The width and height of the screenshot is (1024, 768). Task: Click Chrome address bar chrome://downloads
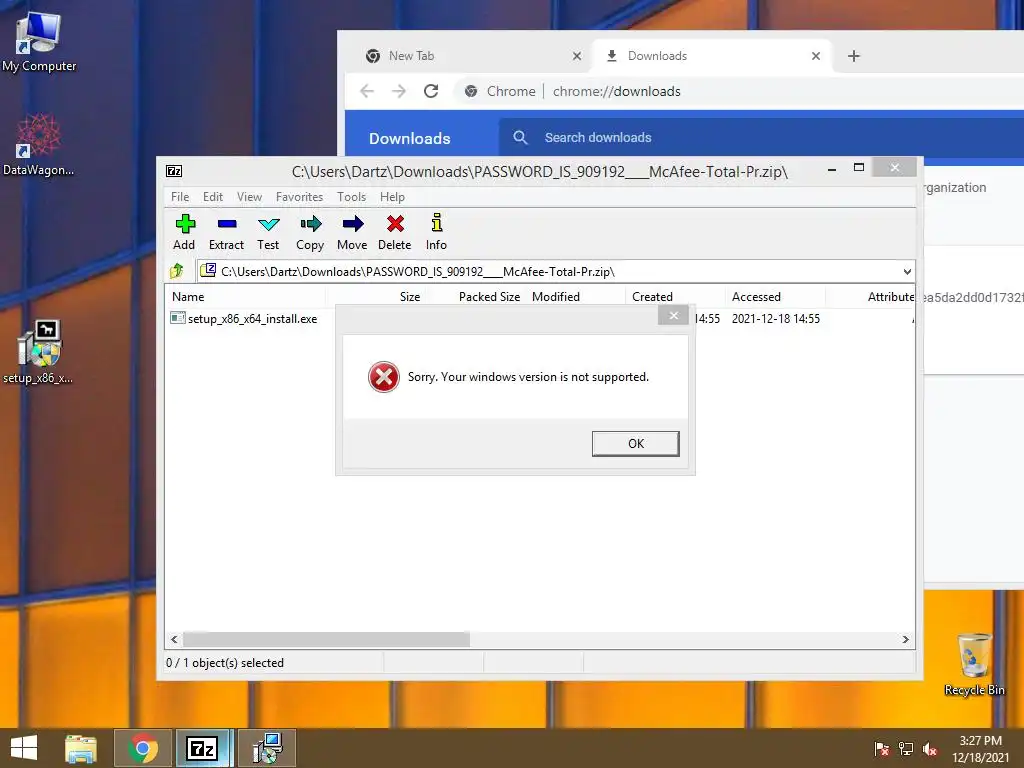pyautogui.click(x=616, y=91)
